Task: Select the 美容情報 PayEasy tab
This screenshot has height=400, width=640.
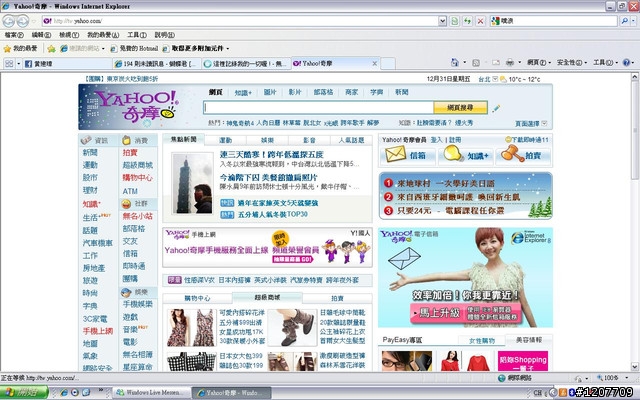Action: (x=529, y=340)
